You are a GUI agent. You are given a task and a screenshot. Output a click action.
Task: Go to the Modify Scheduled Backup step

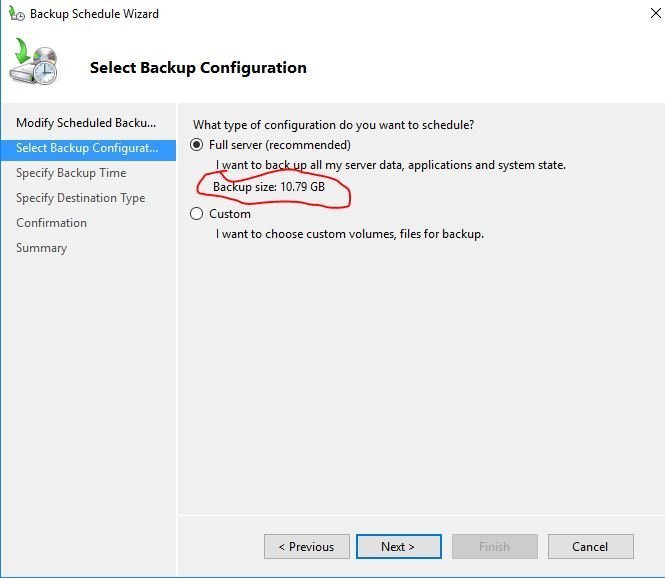86,123
